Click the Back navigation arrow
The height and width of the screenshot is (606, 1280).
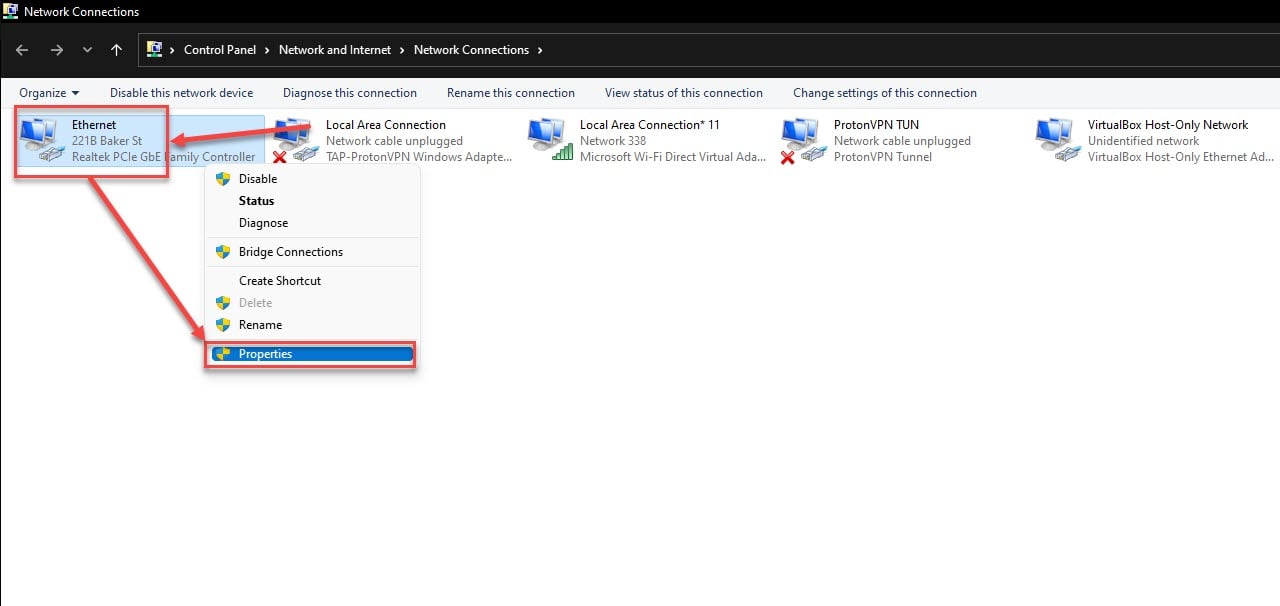[23, 50]
